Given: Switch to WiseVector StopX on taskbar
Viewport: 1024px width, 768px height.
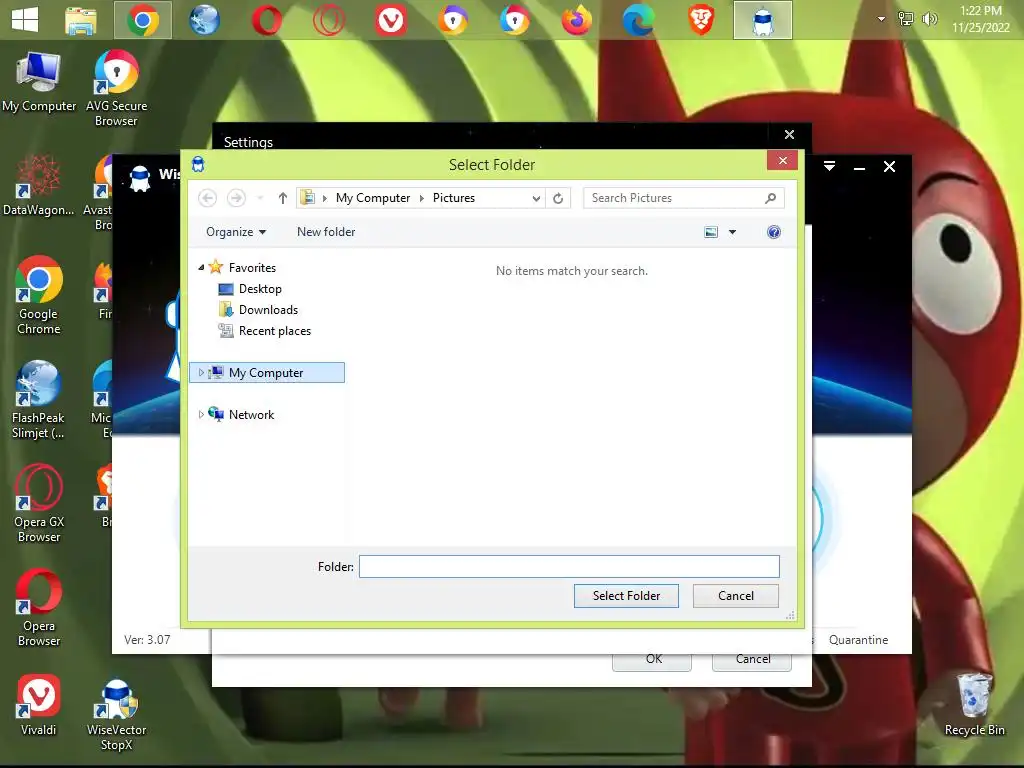Looking at the screenshot, I should (x=763, y=20).
